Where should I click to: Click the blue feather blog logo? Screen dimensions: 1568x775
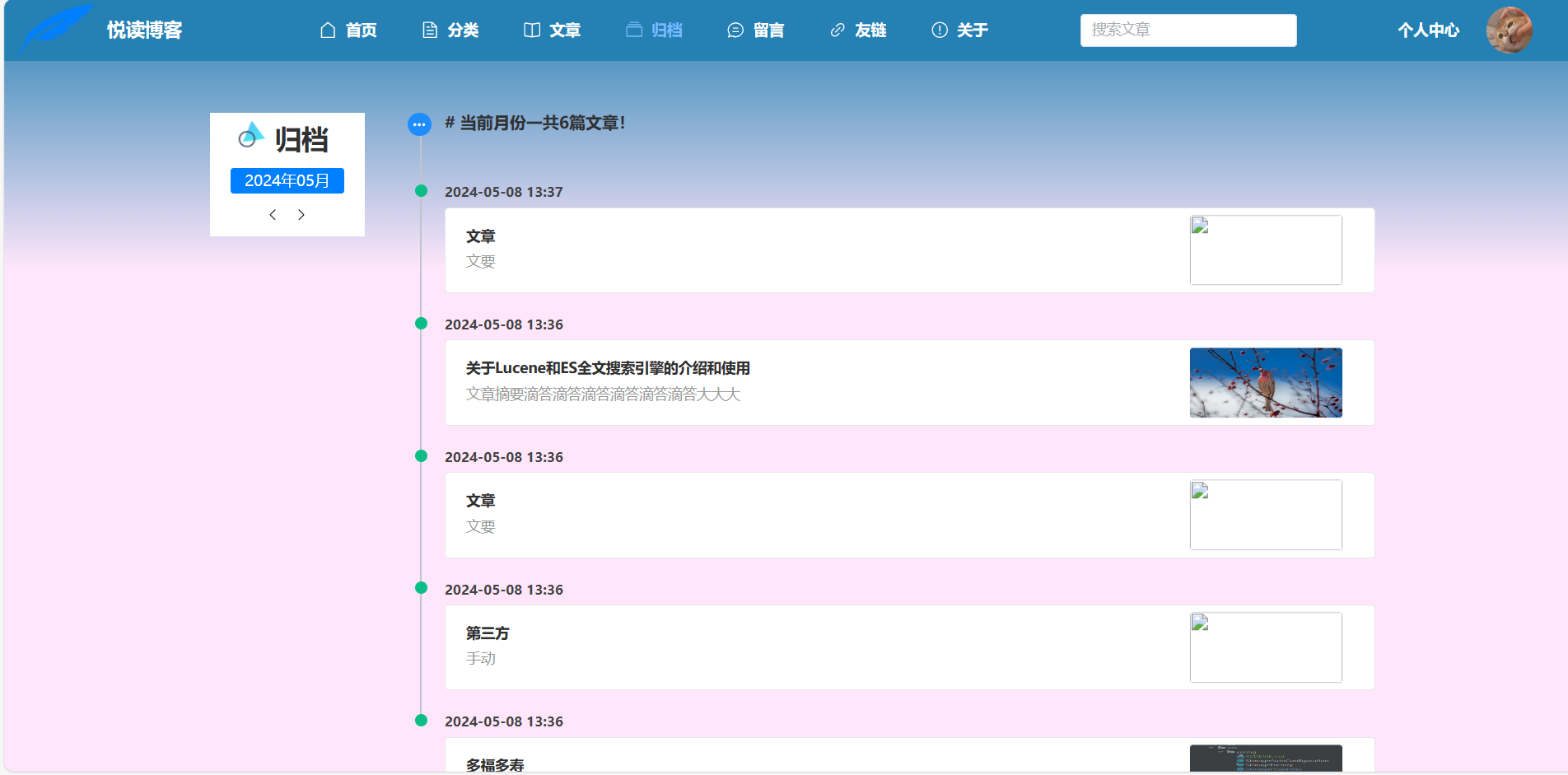[x=55, y=29]
